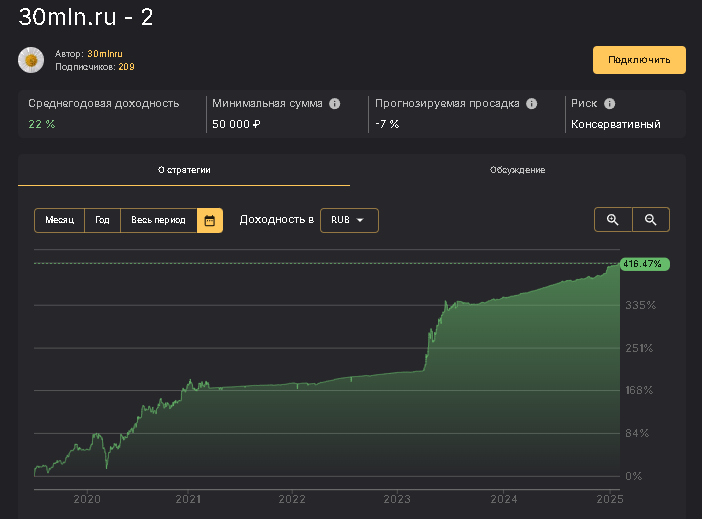Click info icon next to Прогнозируемая просадка

(x=532, y=103)
